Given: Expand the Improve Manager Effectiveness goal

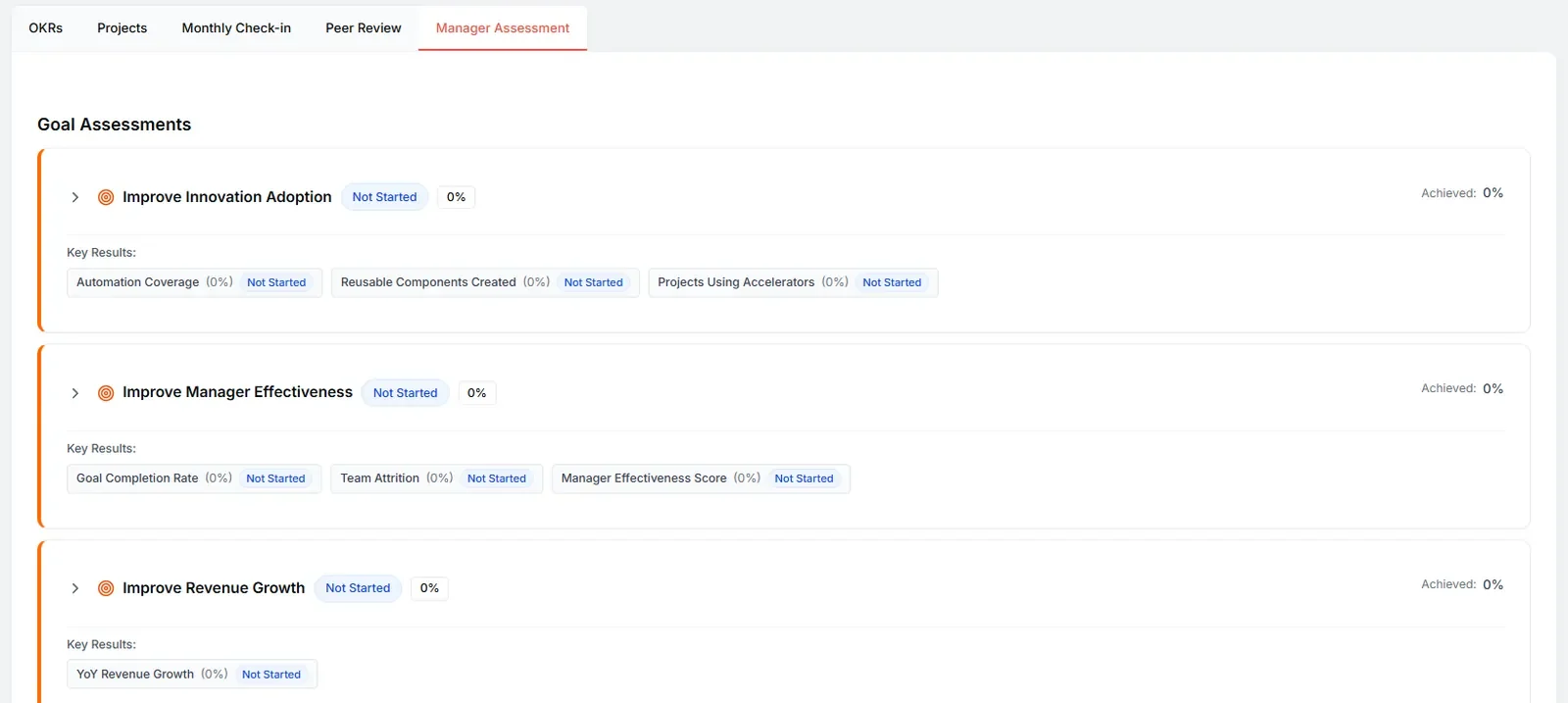Looking at the screenshot, I should pyautogui.click(x=74, y=393).
